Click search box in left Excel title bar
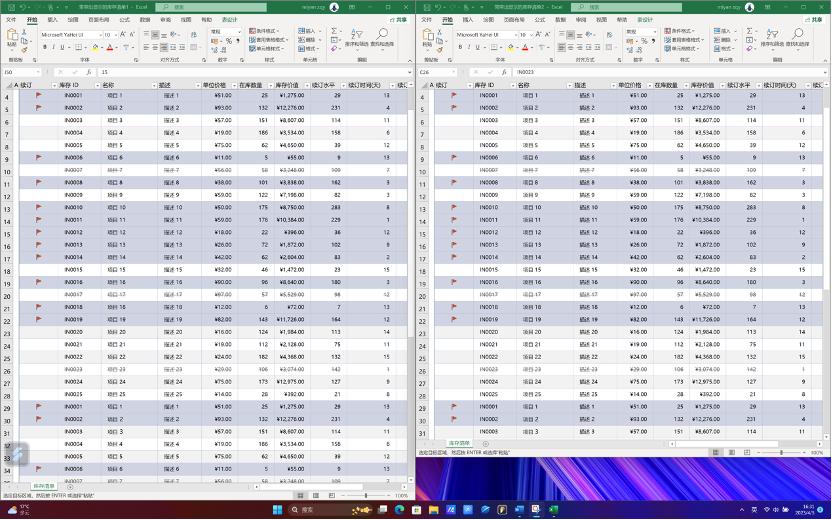 [211, 7]
